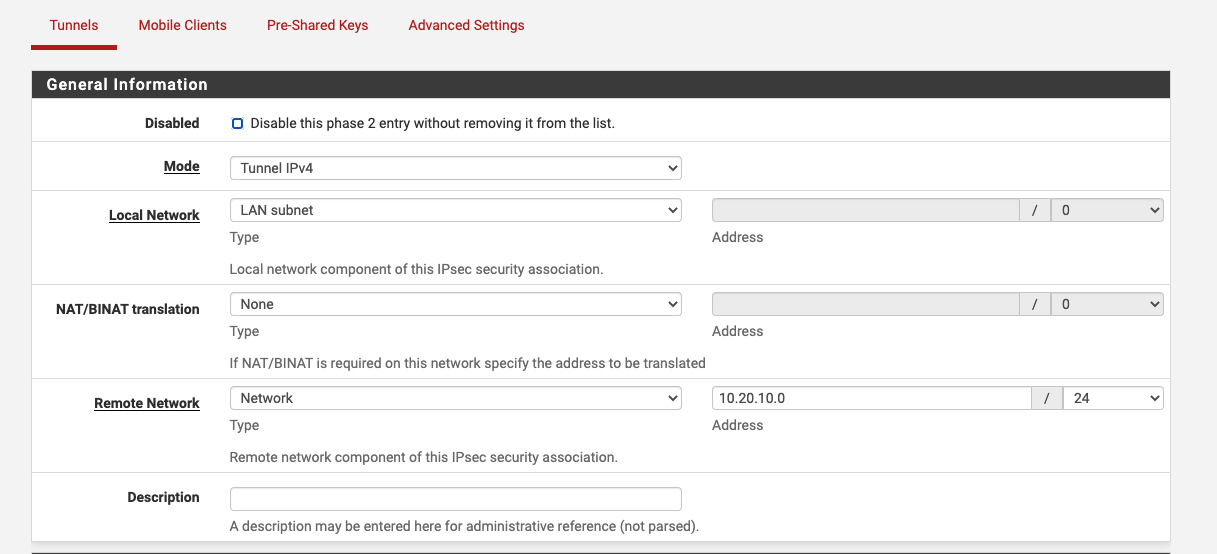Screen dimensions: 1217x554
Task: Open the NAT/BINAT translation type dropdown
Action: click(x=455, y=304)
